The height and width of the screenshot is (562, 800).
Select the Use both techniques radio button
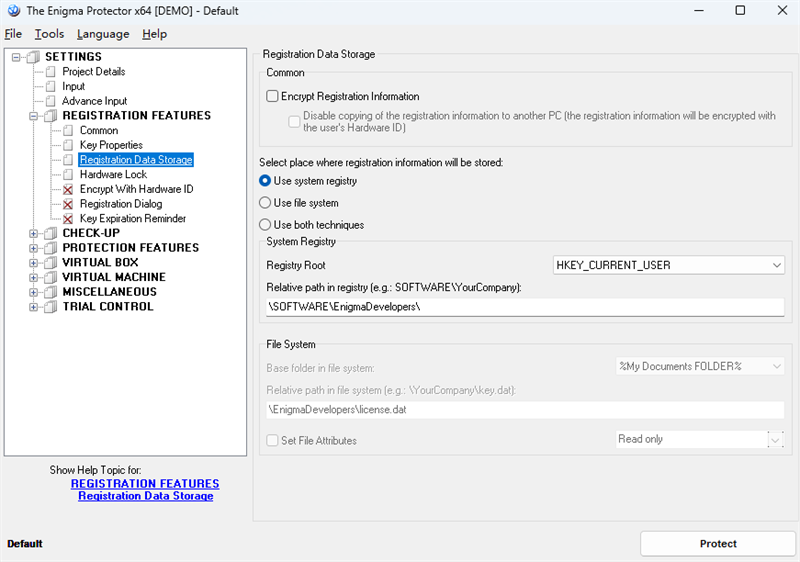pyautogui.click(x=265, y=224)
